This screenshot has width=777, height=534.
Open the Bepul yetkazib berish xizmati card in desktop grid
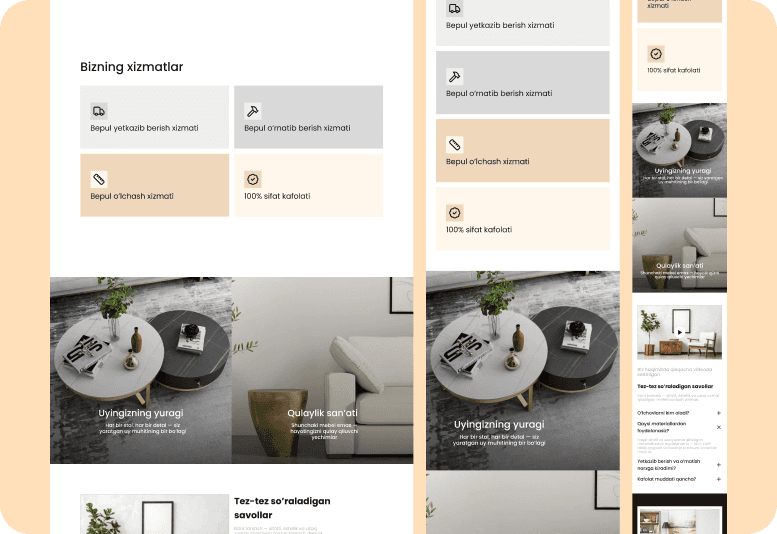[x=155, y=117]
